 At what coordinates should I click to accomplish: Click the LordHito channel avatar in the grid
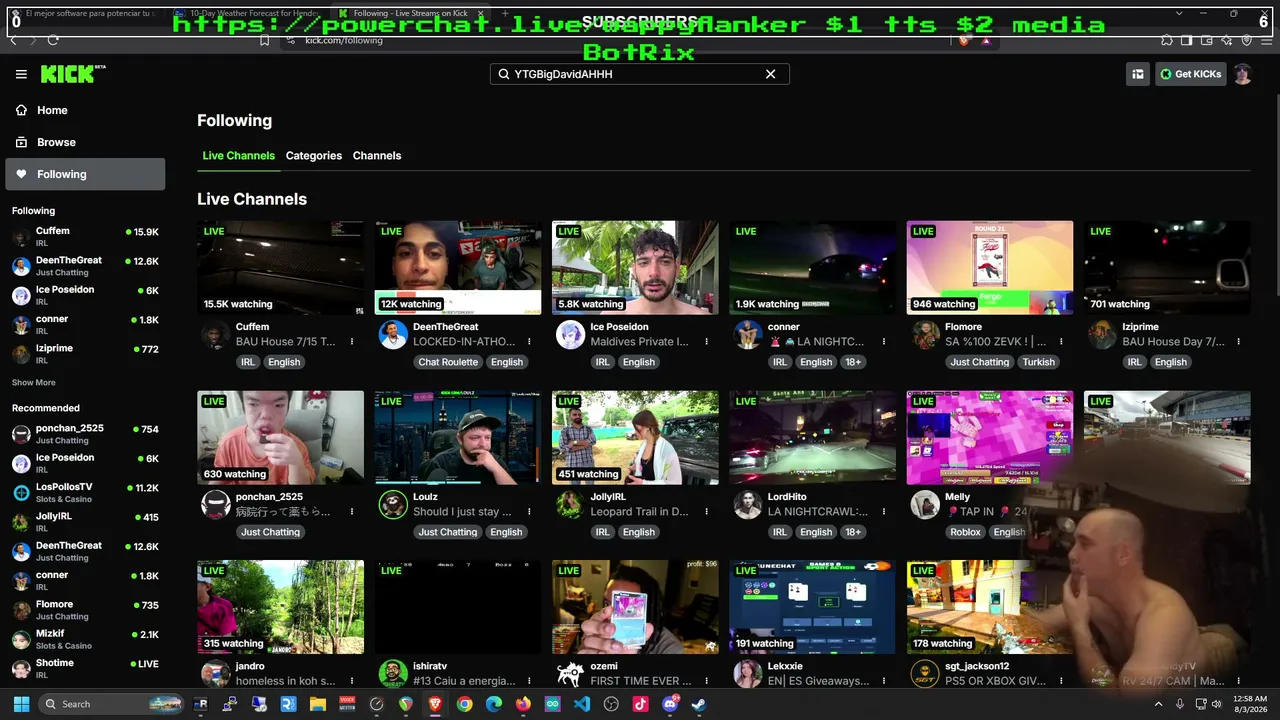coord(748,505)
